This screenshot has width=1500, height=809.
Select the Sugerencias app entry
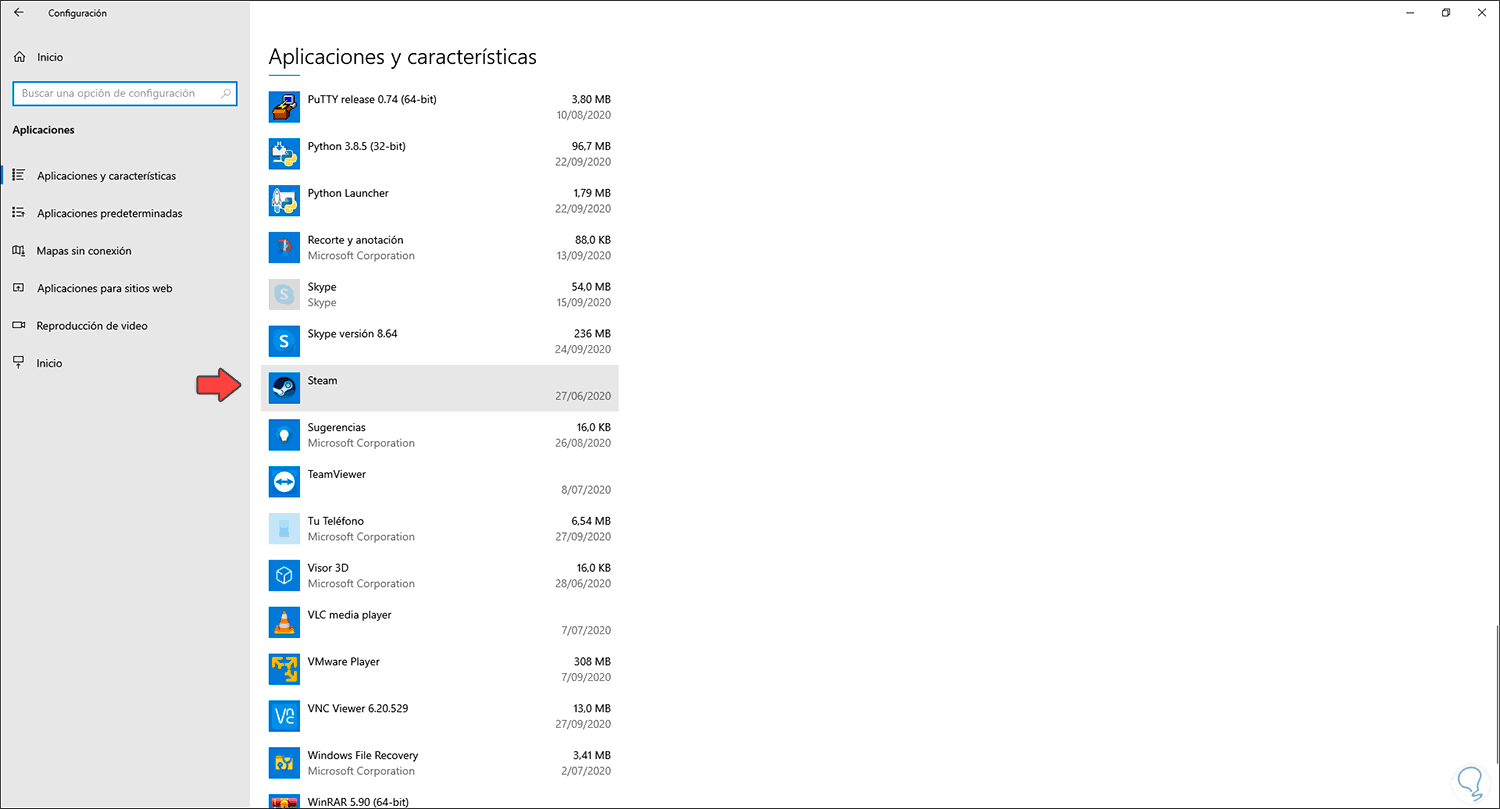point(440,435)
